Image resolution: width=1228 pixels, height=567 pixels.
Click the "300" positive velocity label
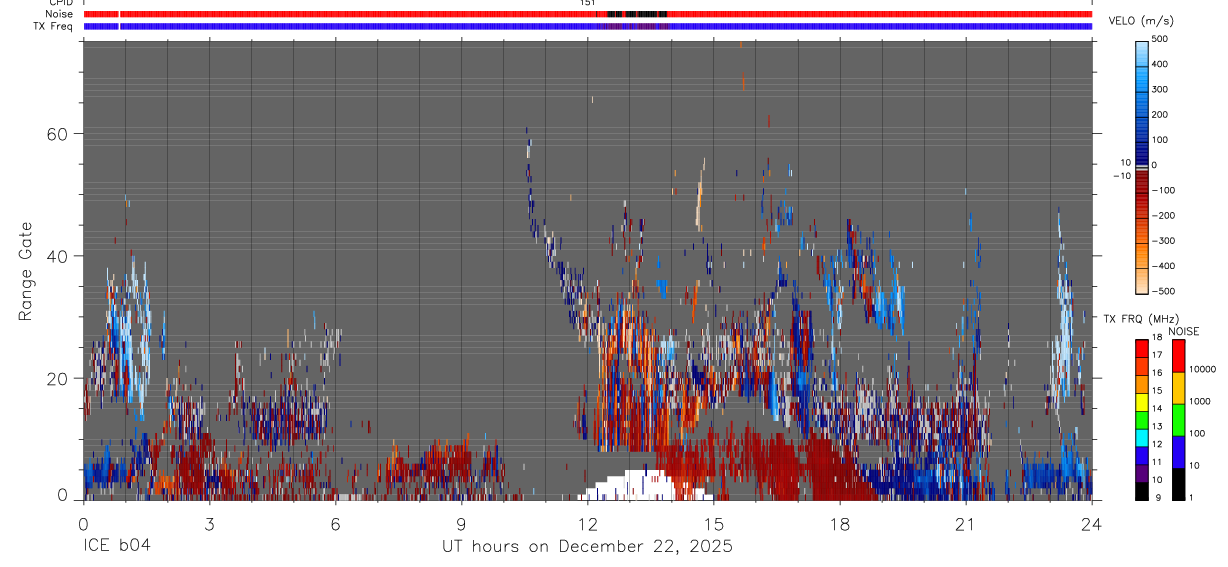point(1160,89)
